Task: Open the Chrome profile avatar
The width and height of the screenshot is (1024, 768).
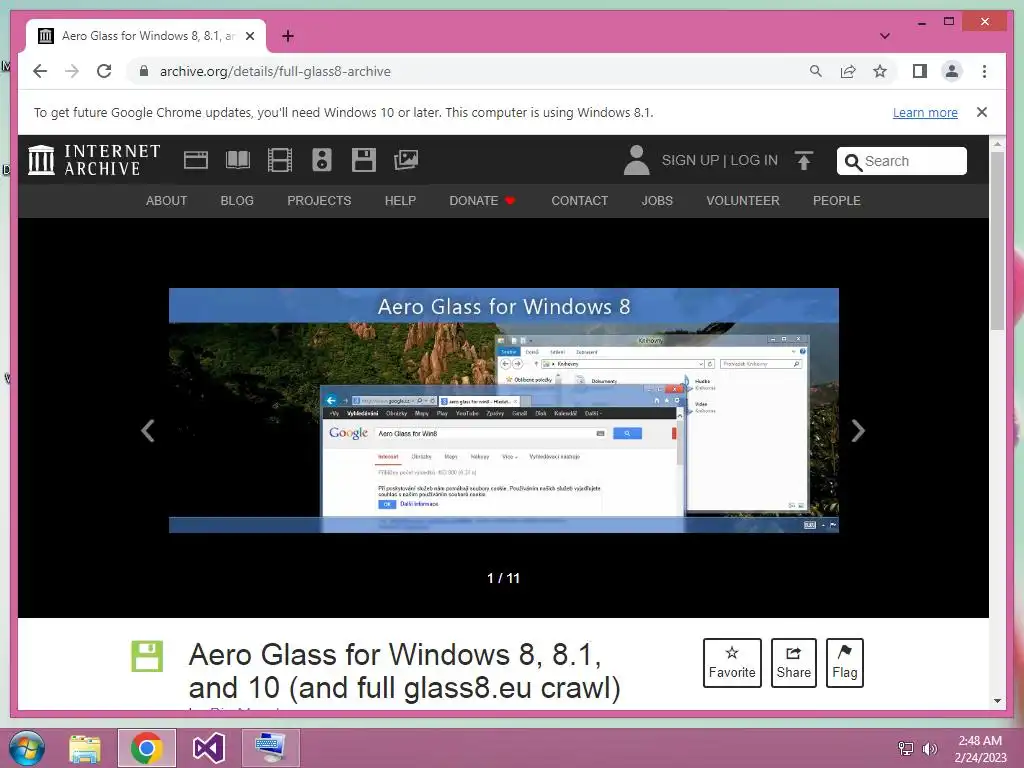Action: click(x=952, y=71)
